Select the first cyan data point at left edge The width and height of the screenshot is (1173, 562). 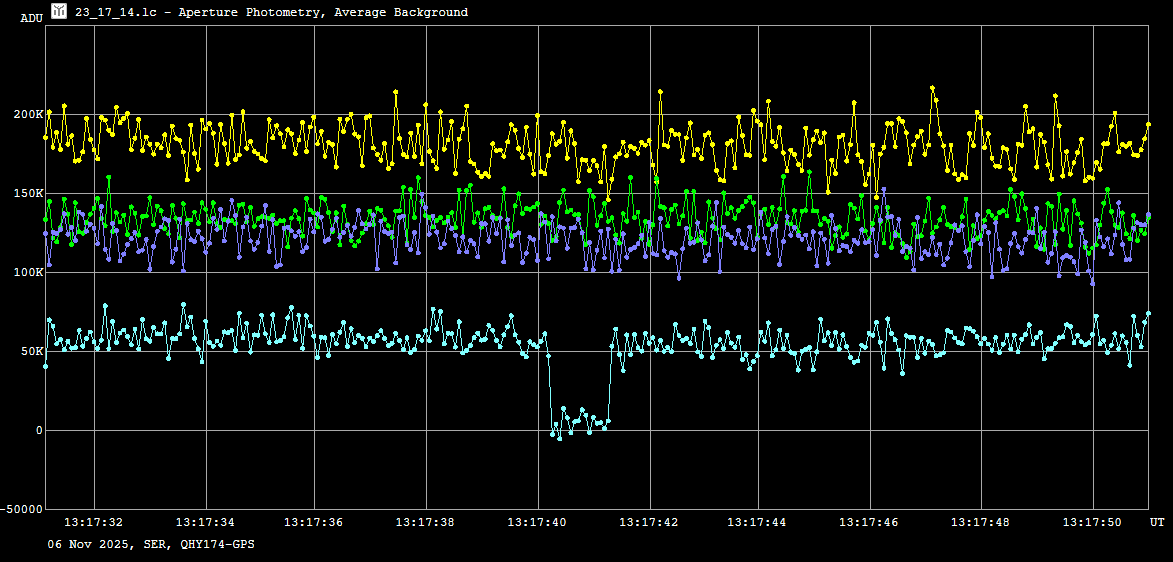[45, 367]
